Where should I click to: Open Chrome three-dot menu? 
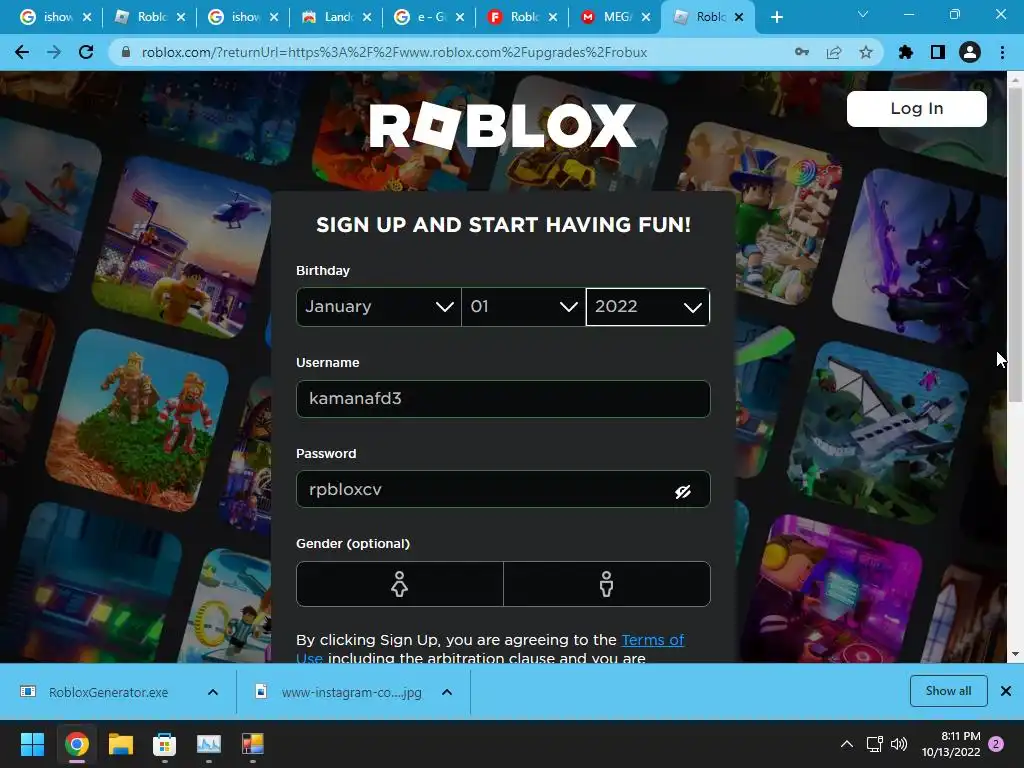tap(1002, 52)
